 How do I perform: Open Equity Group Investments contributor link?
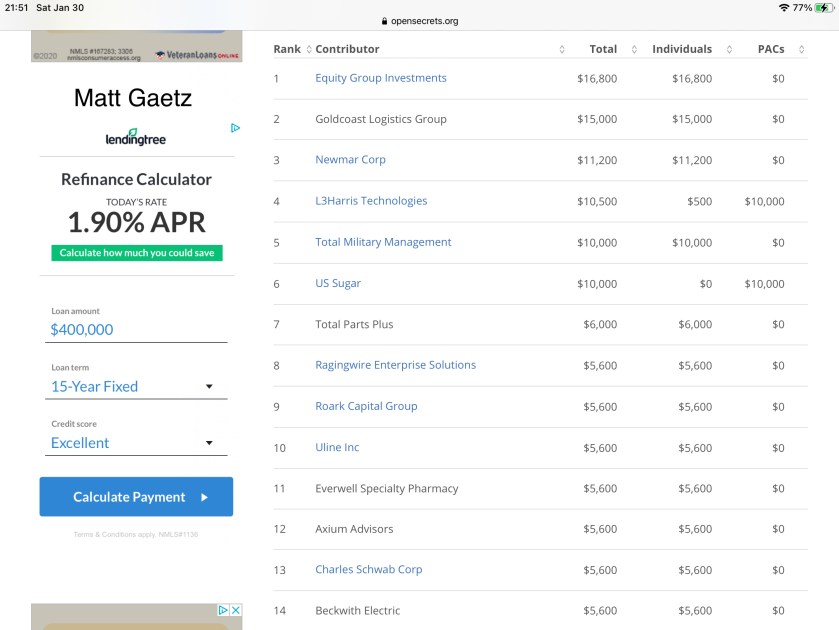pos(381,78)
